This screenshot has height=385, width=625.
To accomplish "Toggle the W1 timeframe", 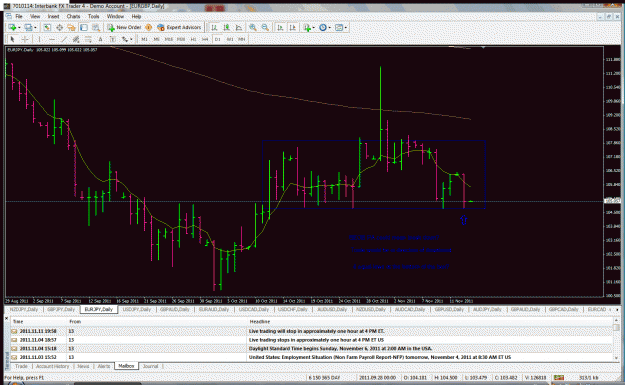I will [x=230, y=39].
